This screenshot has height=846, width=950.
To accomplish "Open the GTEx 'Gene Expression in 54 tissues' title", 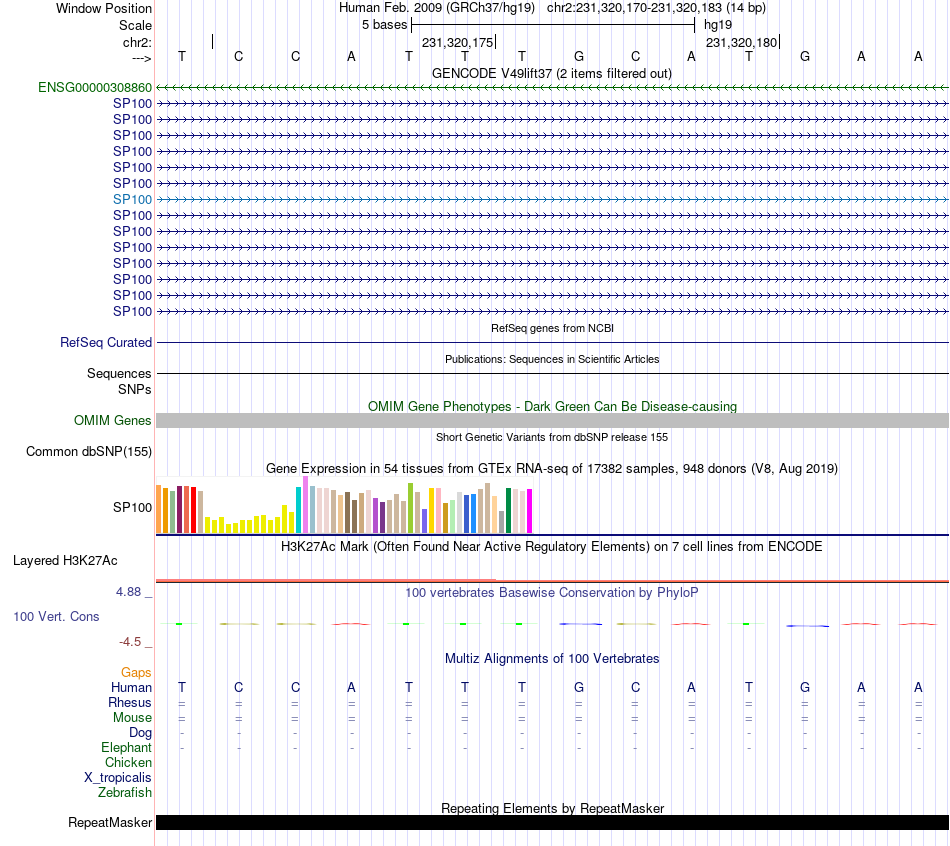I will [552, 468].
